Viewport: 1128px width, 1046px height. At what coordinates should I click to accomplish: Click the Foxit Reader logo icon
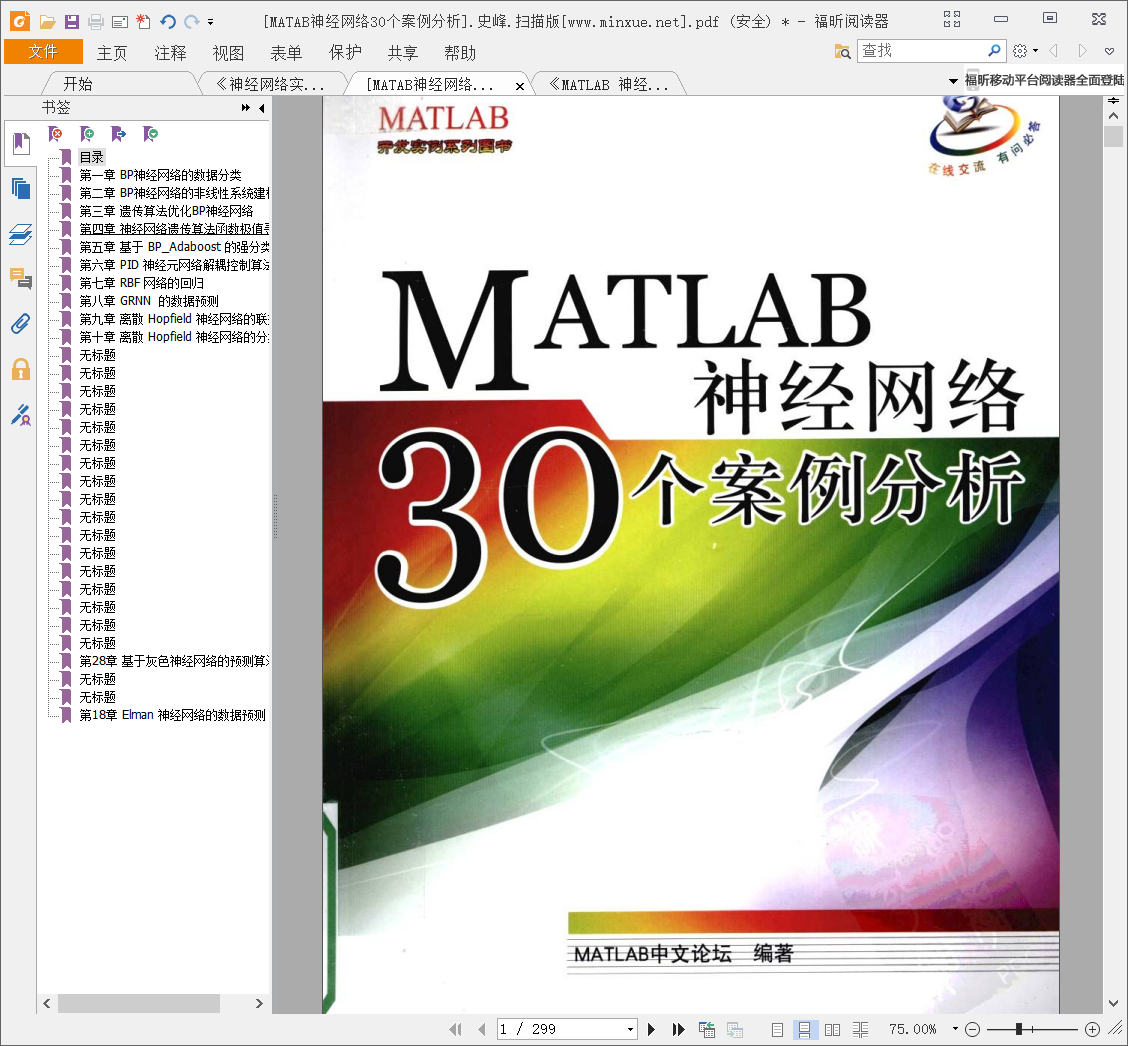pyautogui.click(x=20, y=21)
